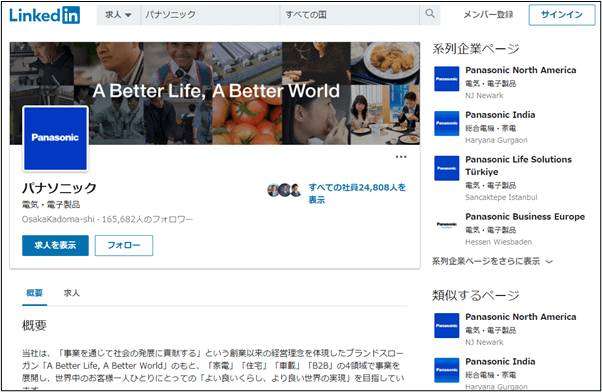Open Panasonic Life Solutions Türkiye link
Viewport: 602px width, 392px height.
click(518, 165)
